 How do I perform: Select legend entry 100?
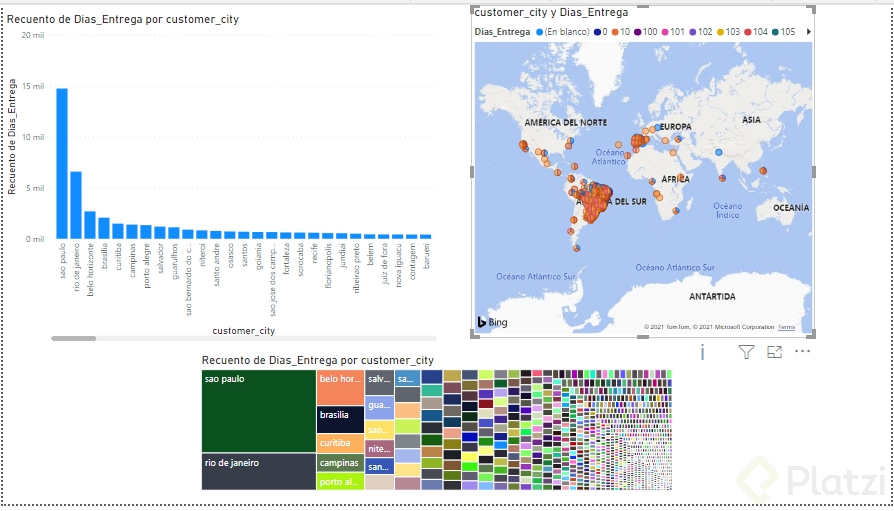pos(645,32)
